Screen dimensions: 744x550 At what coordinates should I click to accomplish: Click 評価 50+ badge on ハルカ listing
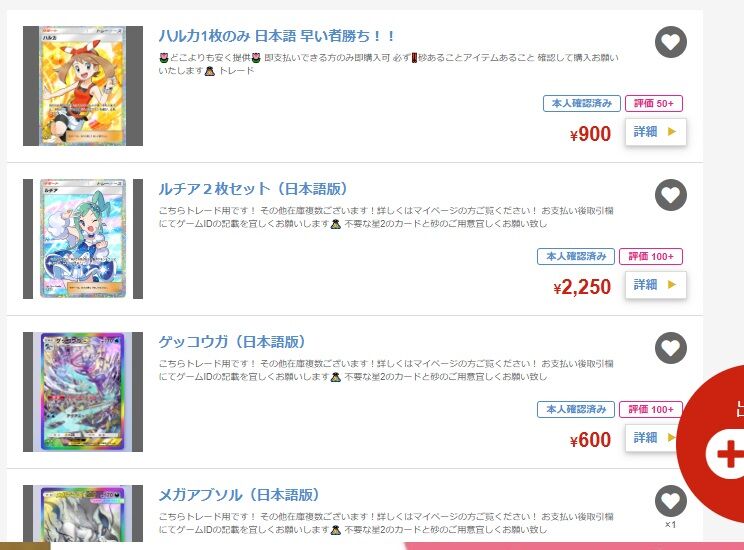654,103
